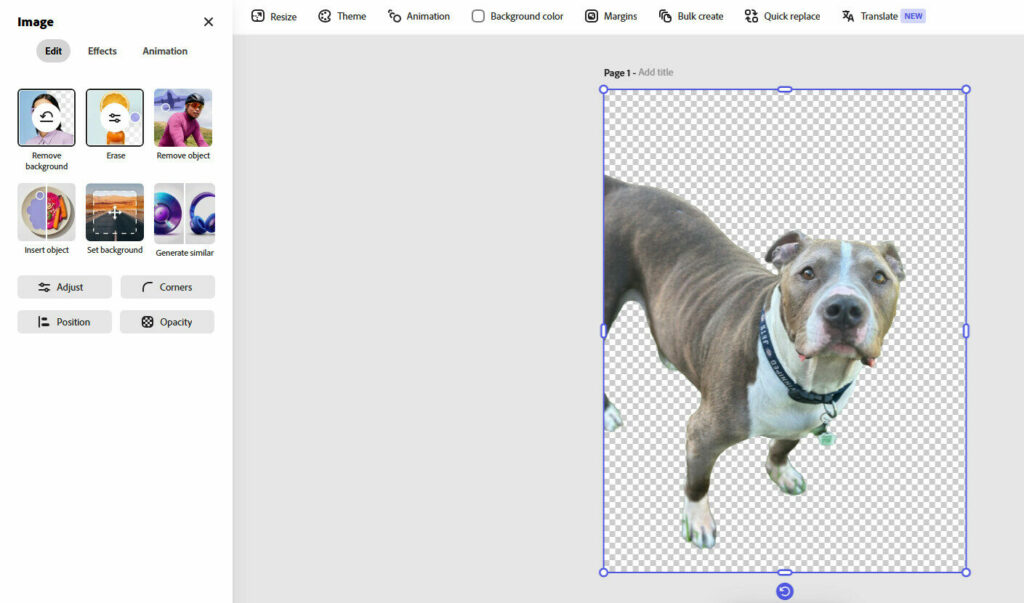The width and height of the screenshot is (1024, 603).
Task: Open Resize in the top toolbar
Action: tap(274, 16)
